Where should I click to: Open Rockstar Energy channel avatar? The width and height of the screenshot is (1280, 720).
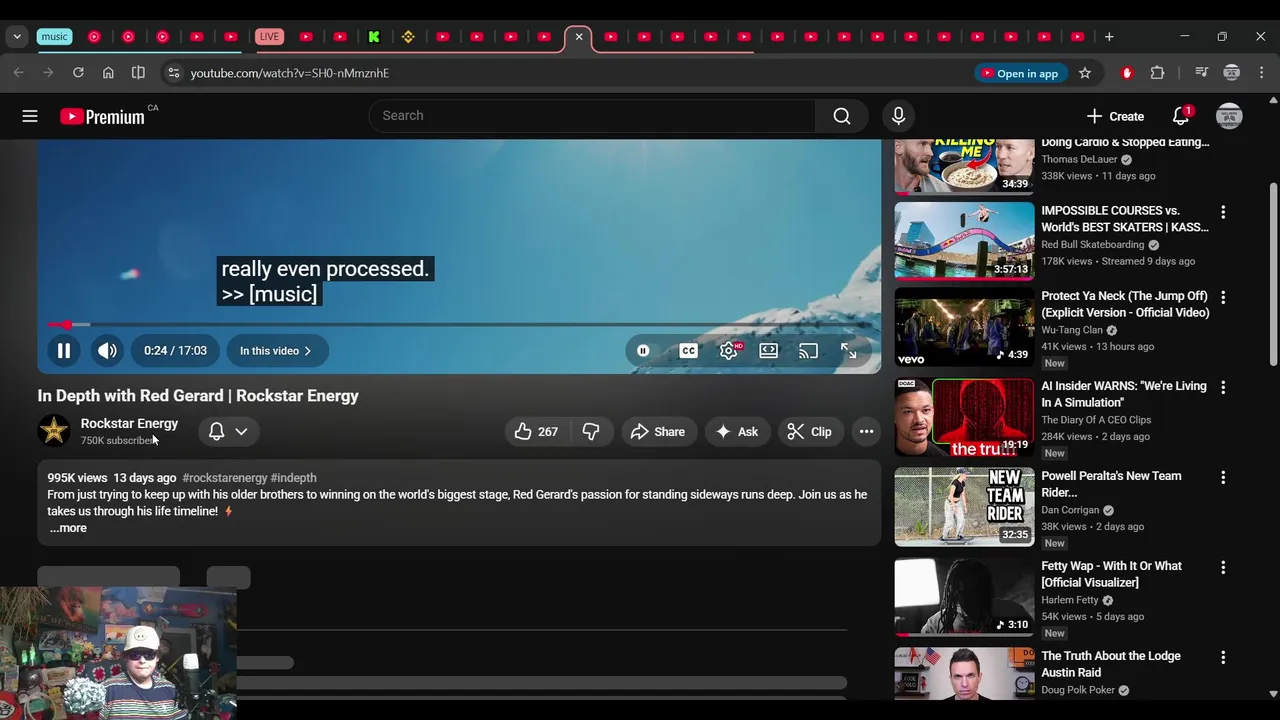pyautogui.click(x=54, y=431)
